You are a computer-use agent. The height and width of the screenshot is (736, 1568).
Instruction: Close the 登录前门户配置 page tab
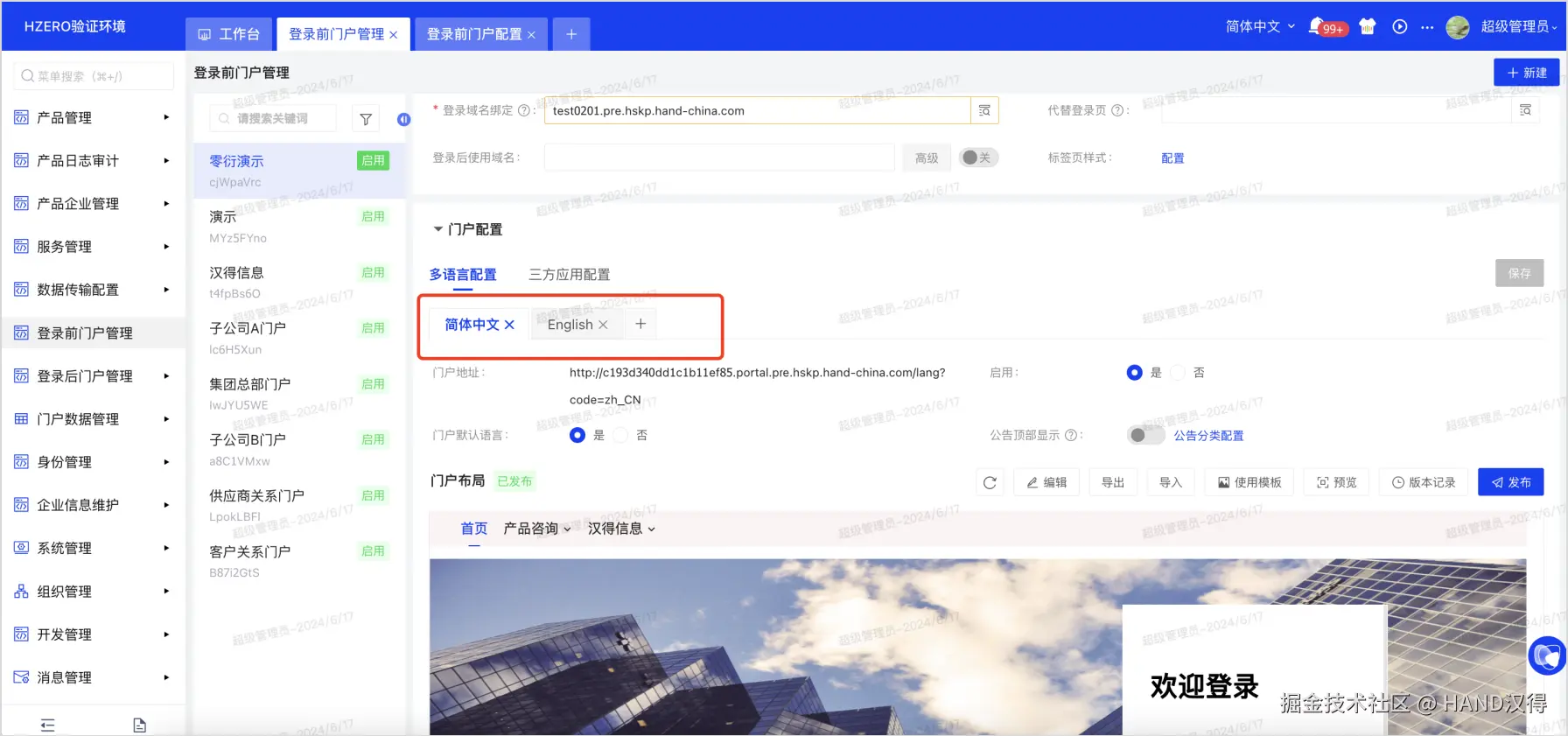pyautogui.click(x=531, y=35)
